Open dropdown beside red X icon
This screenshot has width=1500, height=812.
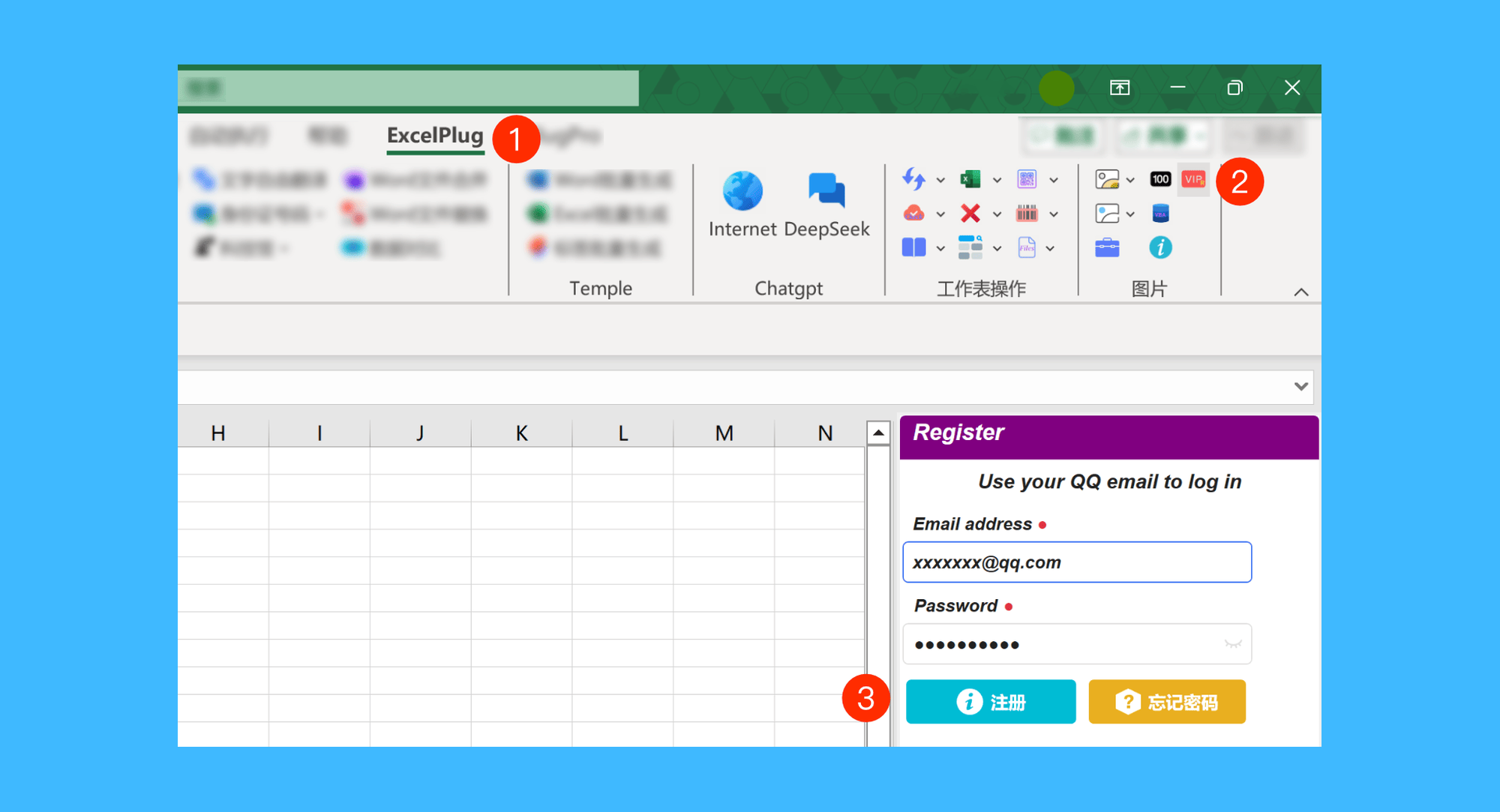point(997,214)
